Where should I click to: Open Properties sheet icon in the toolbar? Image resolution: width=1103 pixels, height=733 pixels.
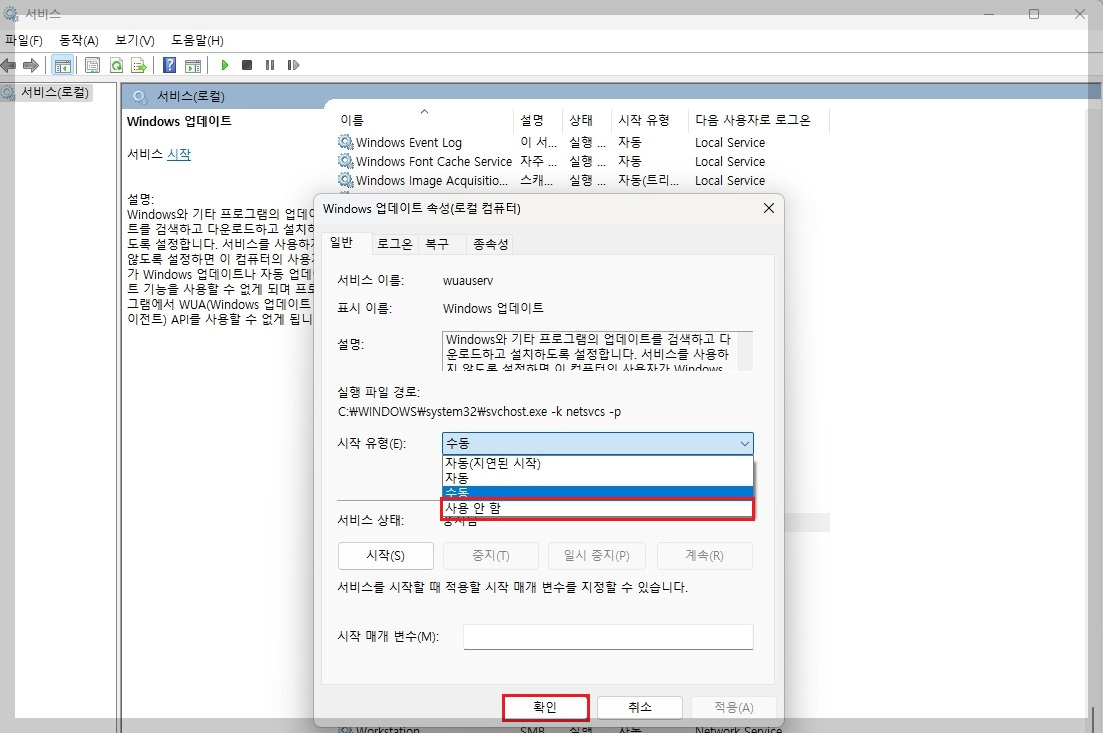point(92,65)
